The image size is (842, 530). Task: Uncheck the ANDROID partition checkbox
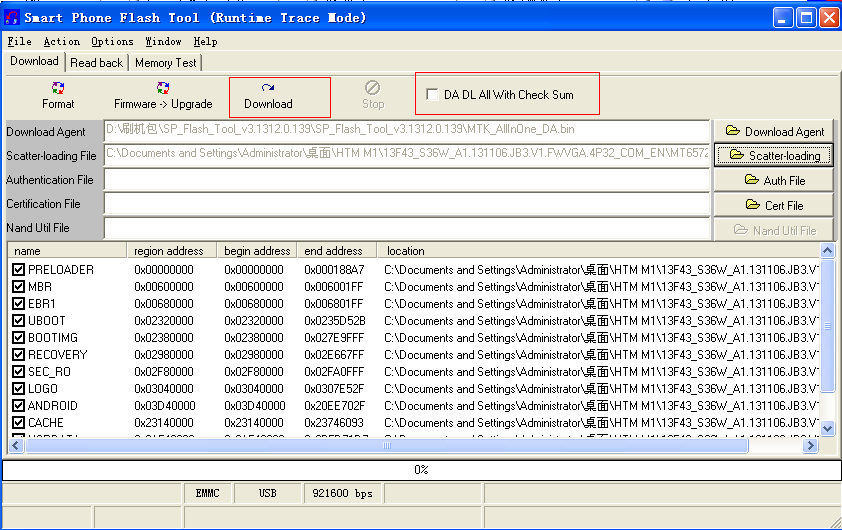(x=18, y=405)
